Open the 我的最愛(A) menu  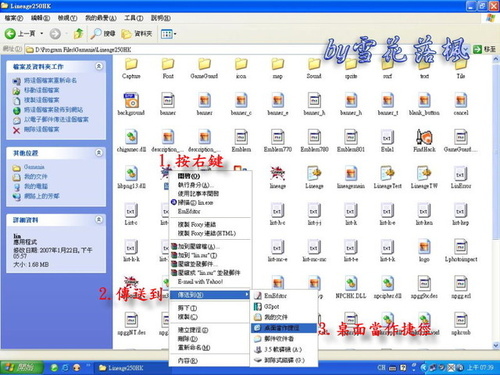tap(101, 18)
